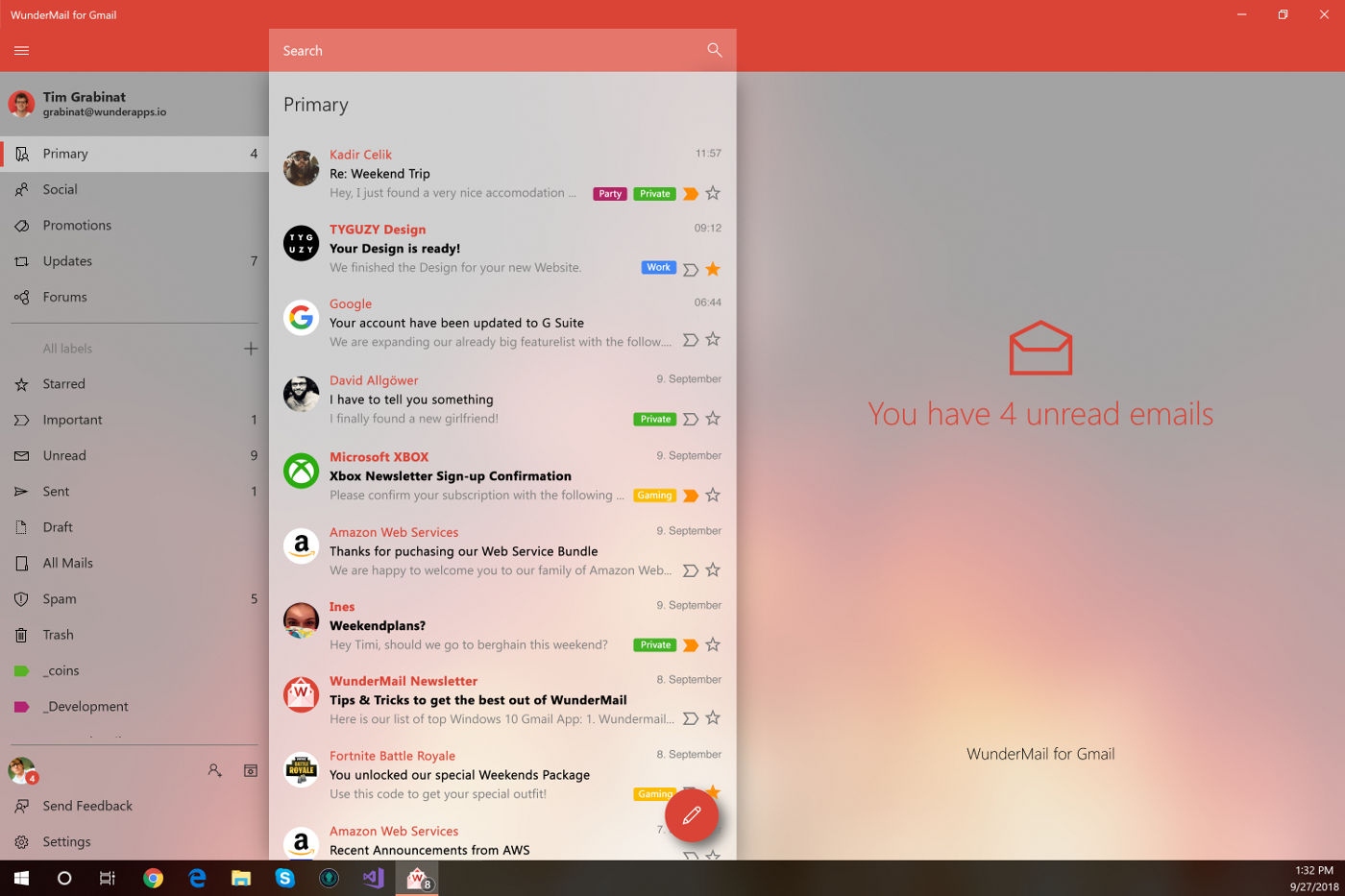Open Visual Studio from taskbar

[374, 878]
